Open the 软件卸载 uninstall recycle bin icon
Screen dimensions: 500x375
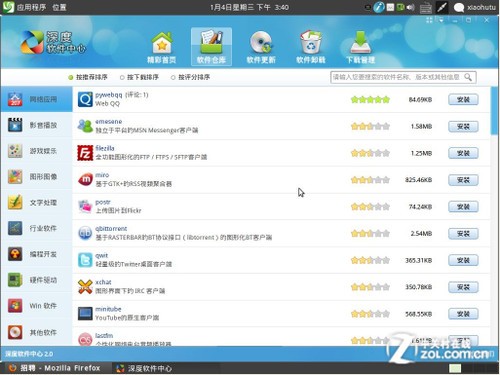(x=311, y=47)
